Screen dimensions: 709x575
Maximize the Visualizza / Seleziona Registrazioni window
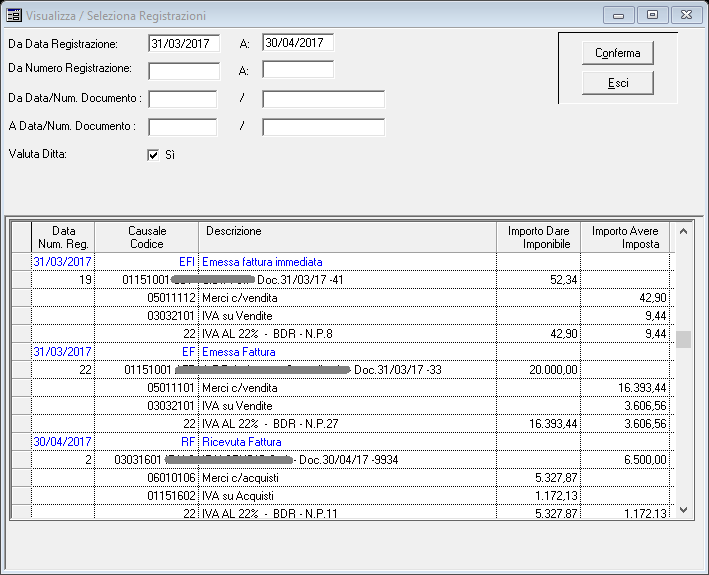click(652, 15)
